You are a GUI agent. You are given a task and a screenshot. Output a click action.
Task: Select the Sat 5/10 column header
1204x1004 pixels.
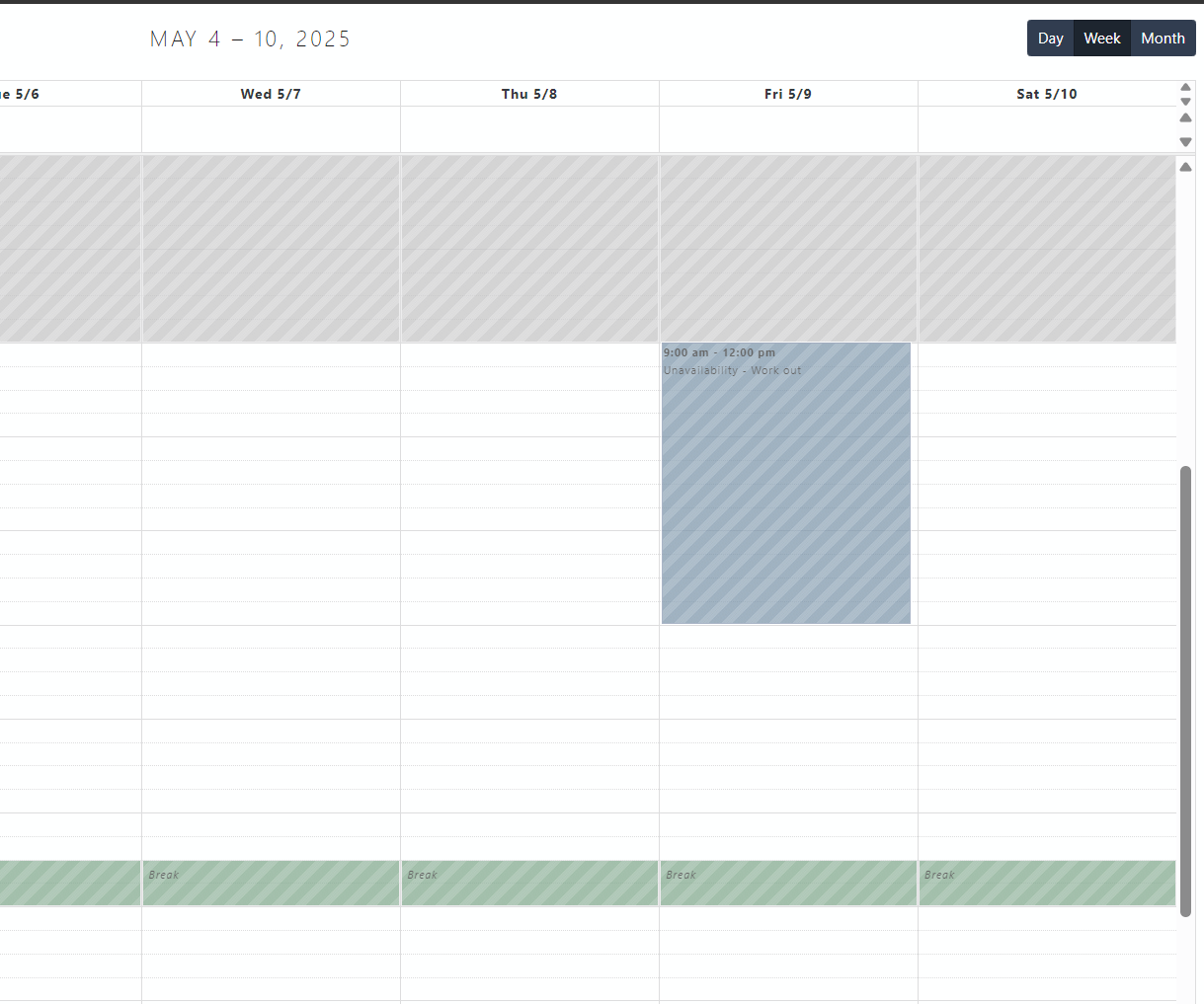1047,94
